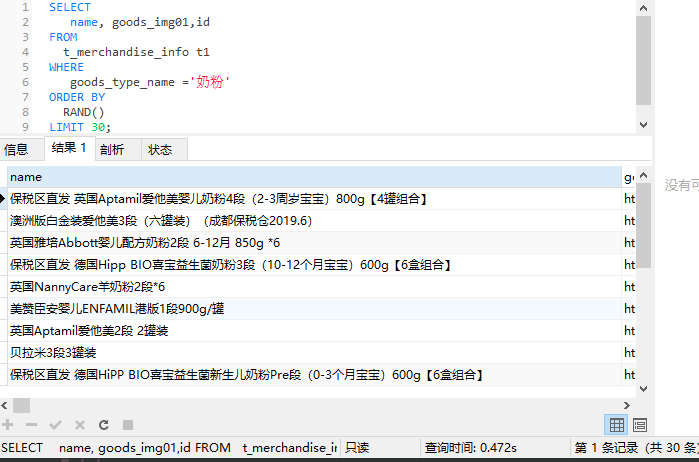The image size is (699, 462).
Task: Click the RAND() line in the editor
Action: [83, 112]
